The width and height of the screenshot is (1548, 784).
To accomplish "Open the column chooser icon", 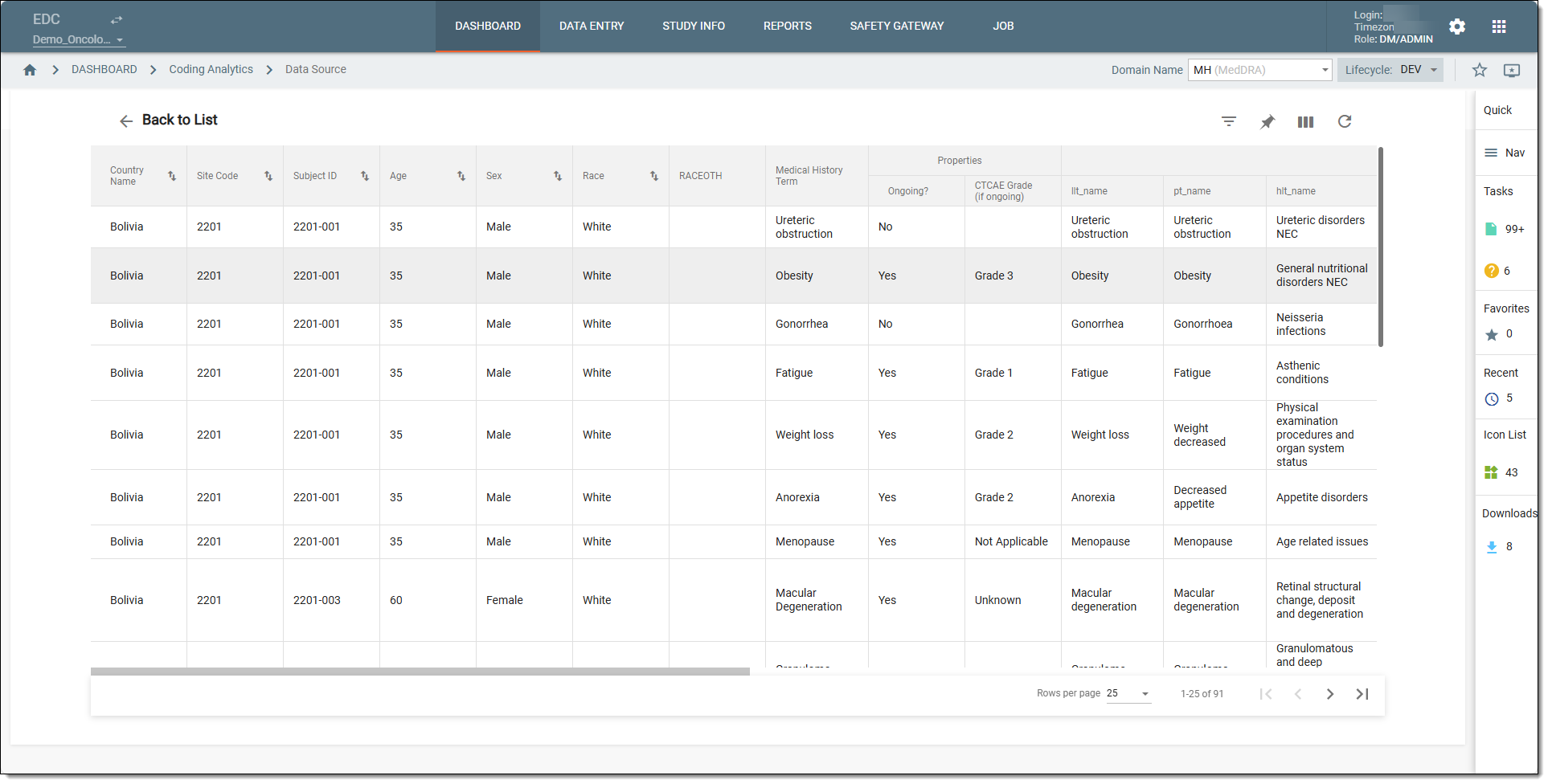I will (1305, 121).
